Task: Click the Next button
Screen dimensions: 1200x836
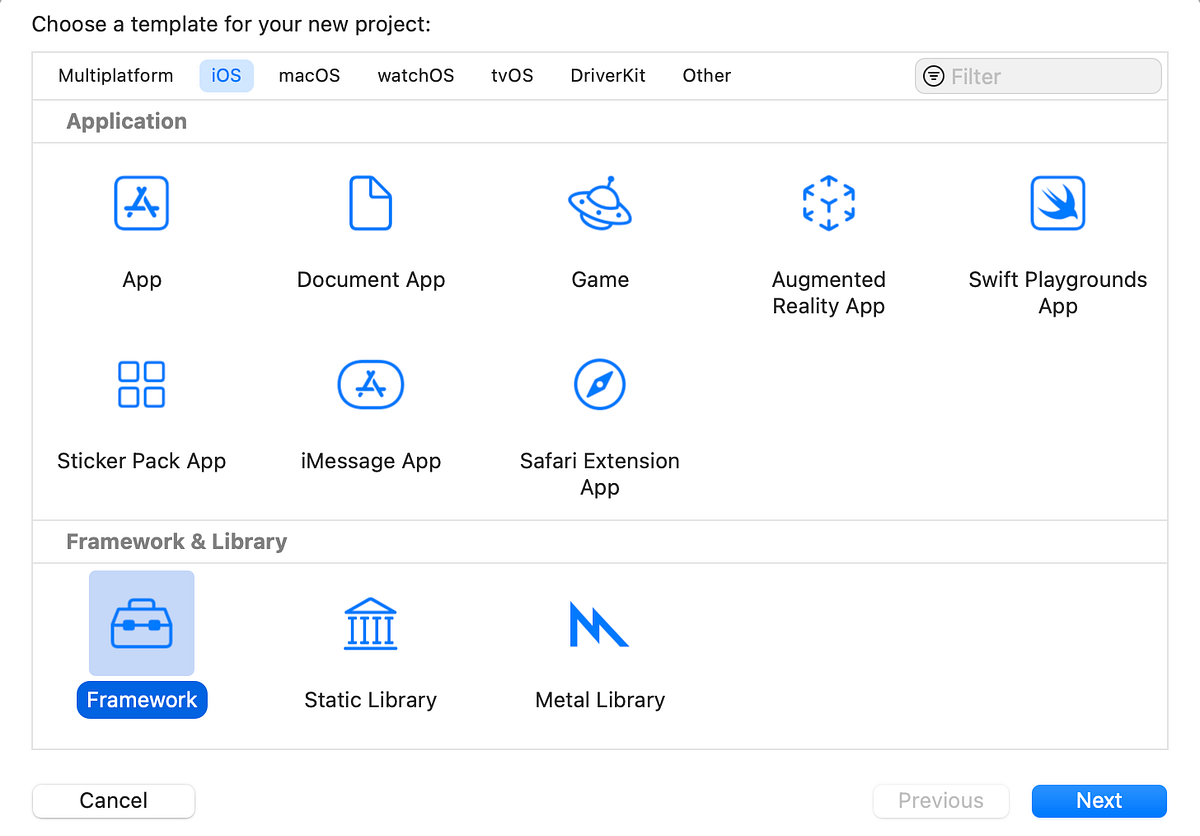Action: (x=1098, y=800)
